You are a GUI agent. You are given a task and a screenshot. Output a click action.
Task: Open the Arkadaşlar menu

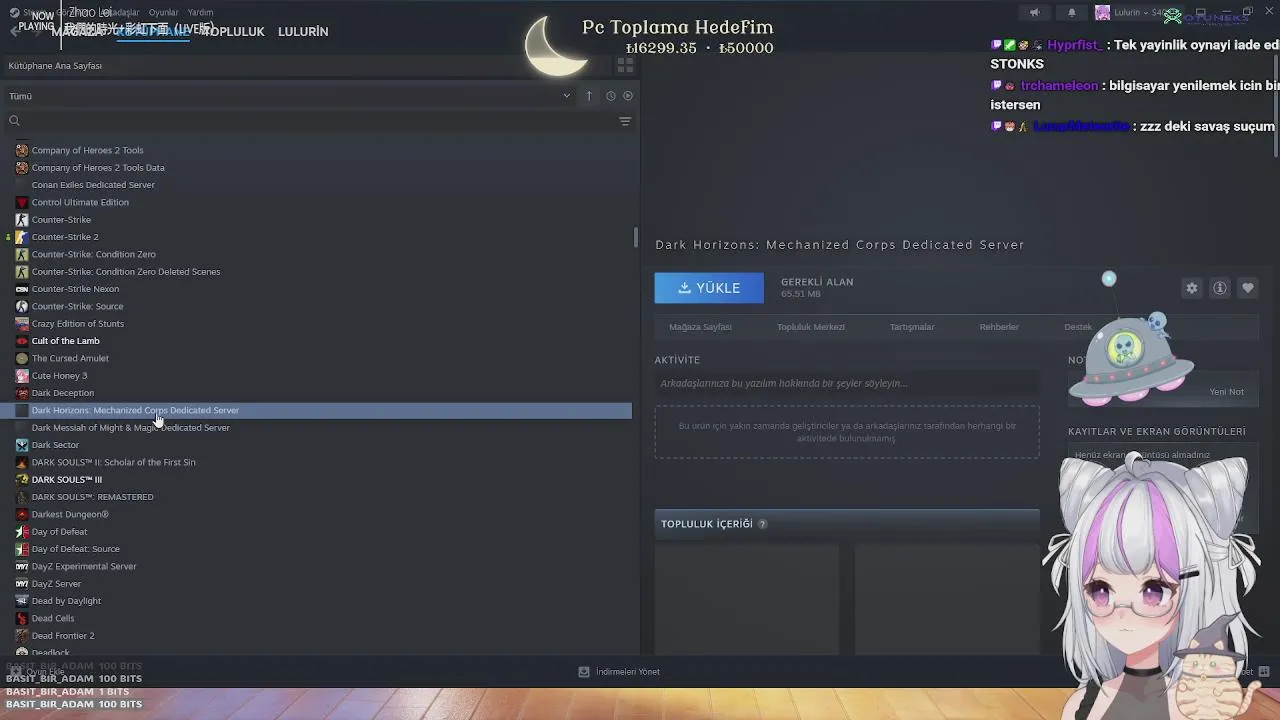click(x=118, y=13)
